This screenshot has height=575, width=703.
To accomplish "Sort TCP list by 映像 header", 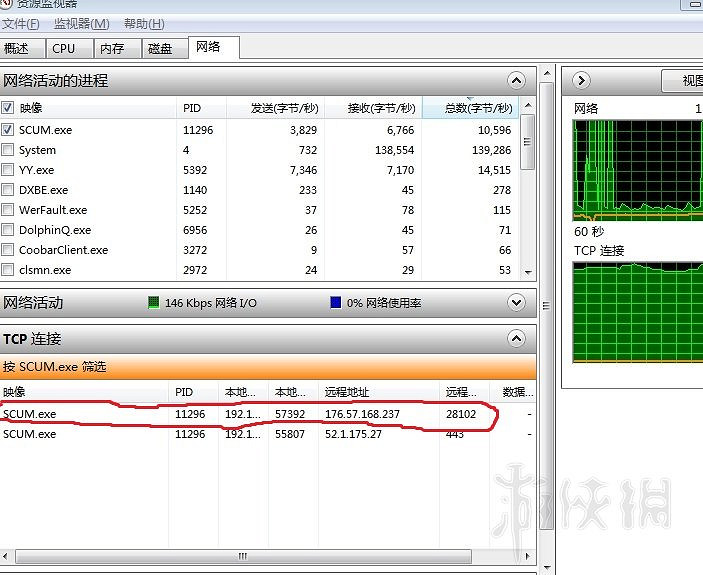I will (x=84, y=392).
